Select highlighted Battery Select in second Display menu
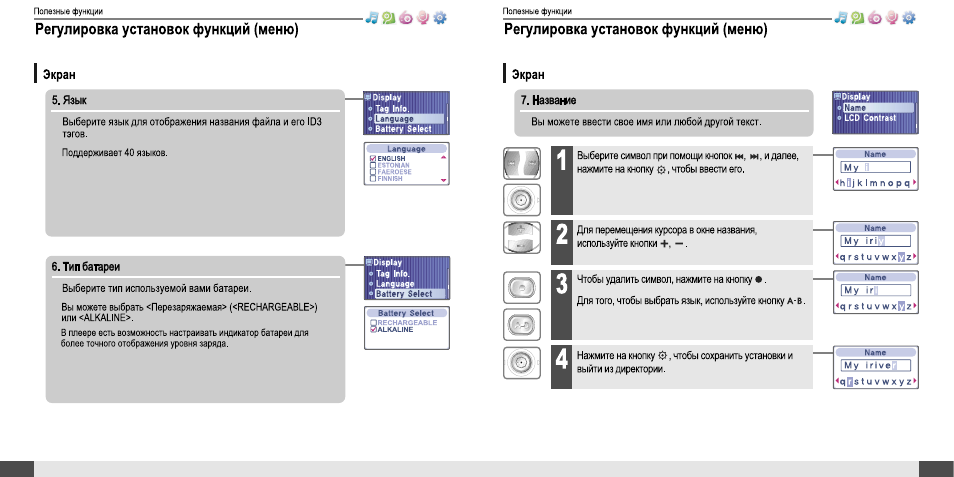The image size is (954, 477). [x=409, y=294]
